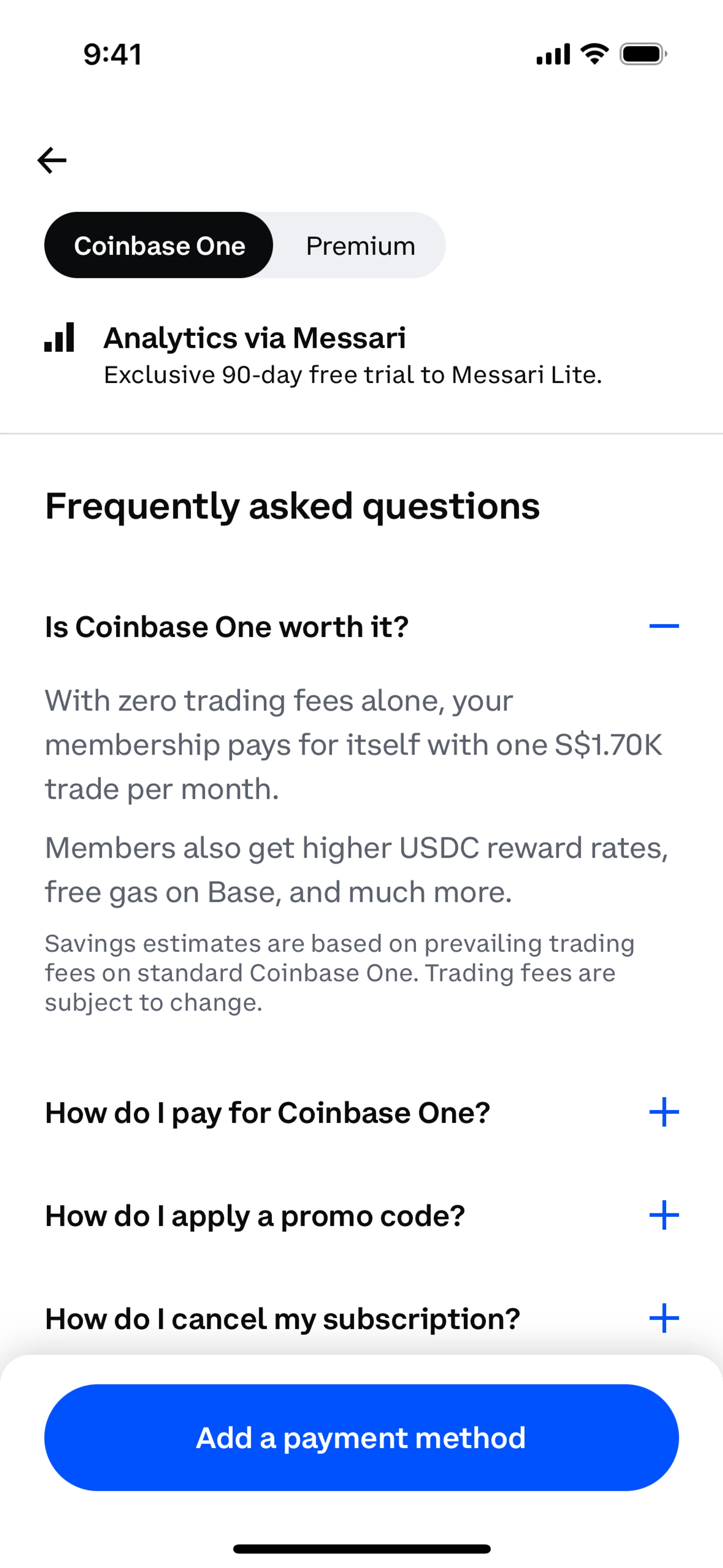Tap Add a payment method button
This screenshot has width=723, height=1568.
pyautogui.click(x=361, y=1437)
